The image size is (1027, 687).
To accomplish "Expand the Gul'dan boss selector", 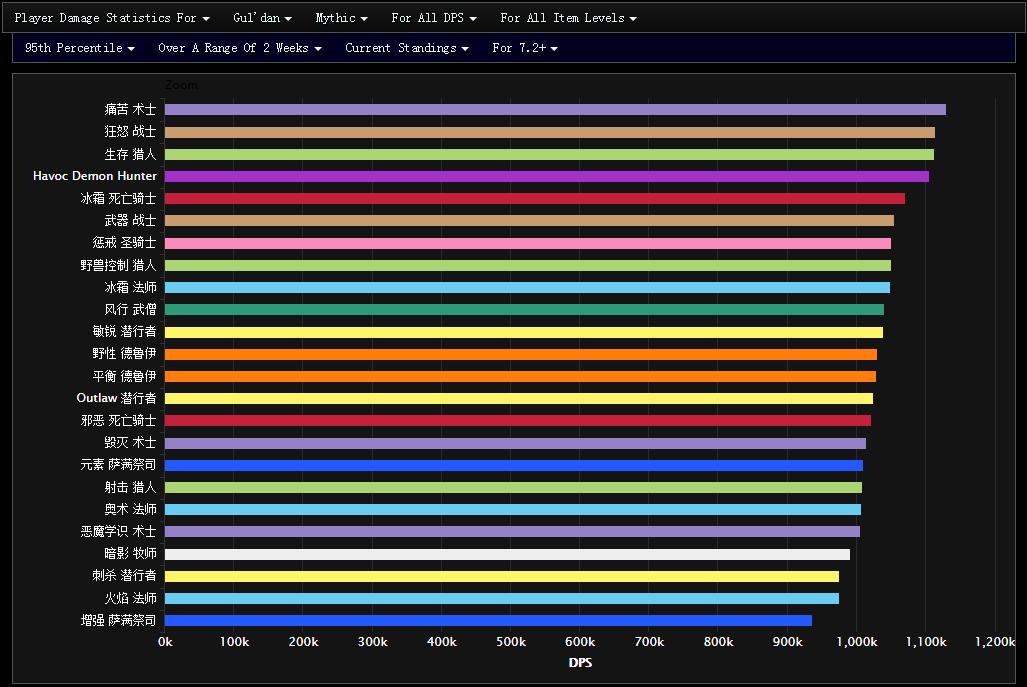I will pos(262,18).
